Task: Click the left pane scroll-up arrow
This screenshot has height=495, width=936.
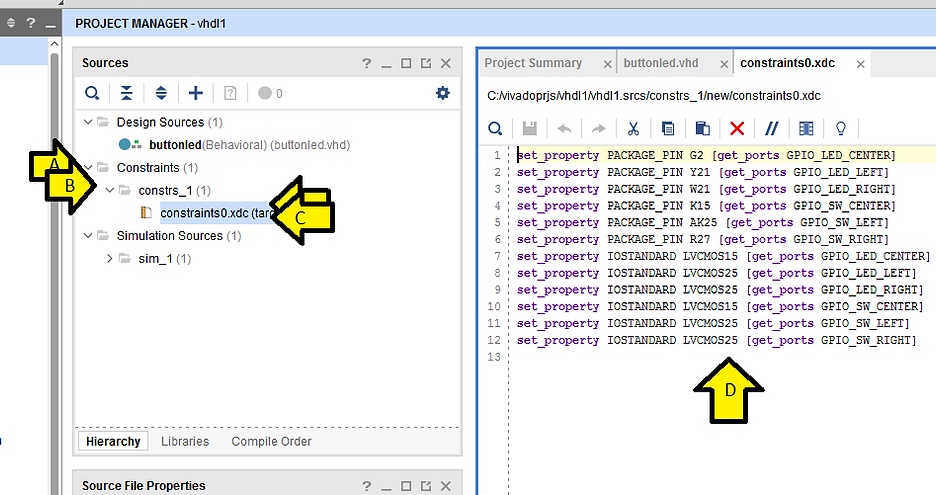Action: pos(54,44)
